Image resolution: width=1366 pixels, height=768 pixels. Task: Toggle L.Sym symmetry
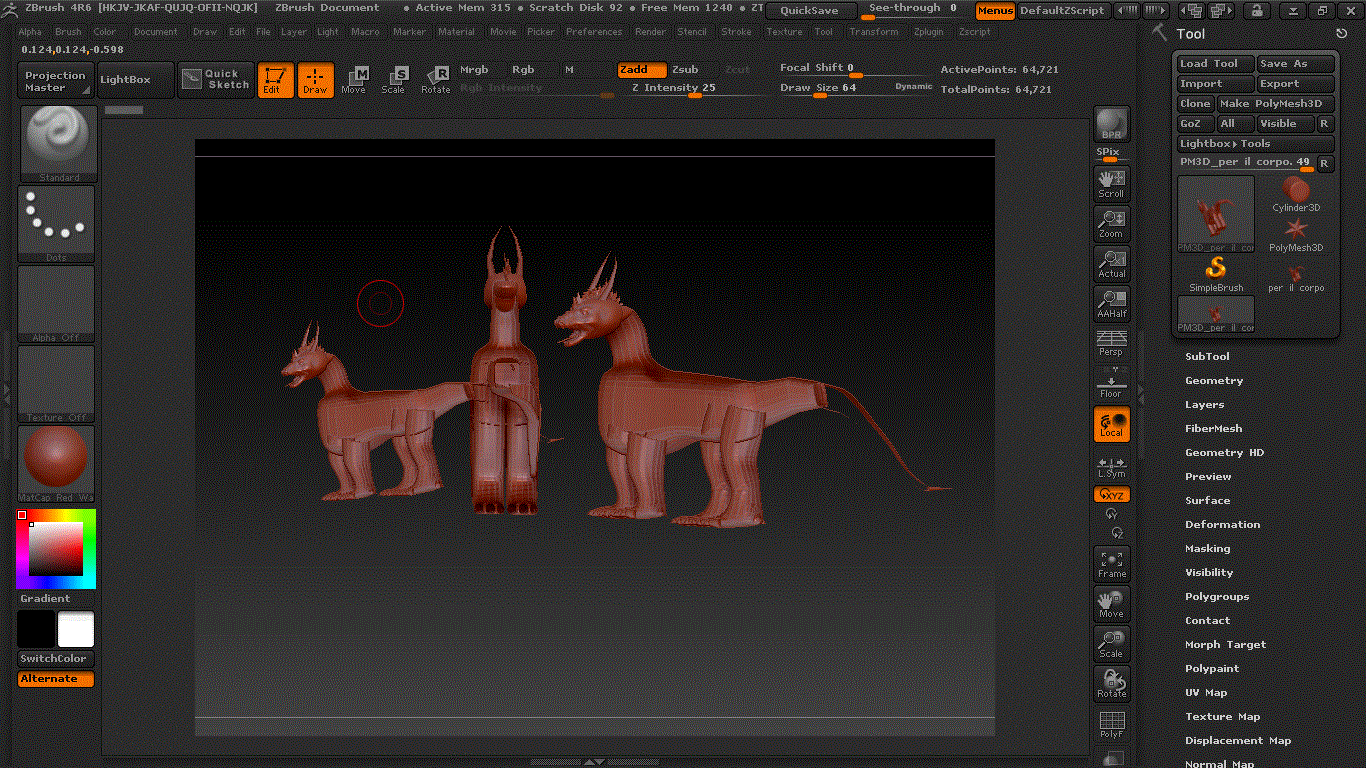pos(1112,467)
